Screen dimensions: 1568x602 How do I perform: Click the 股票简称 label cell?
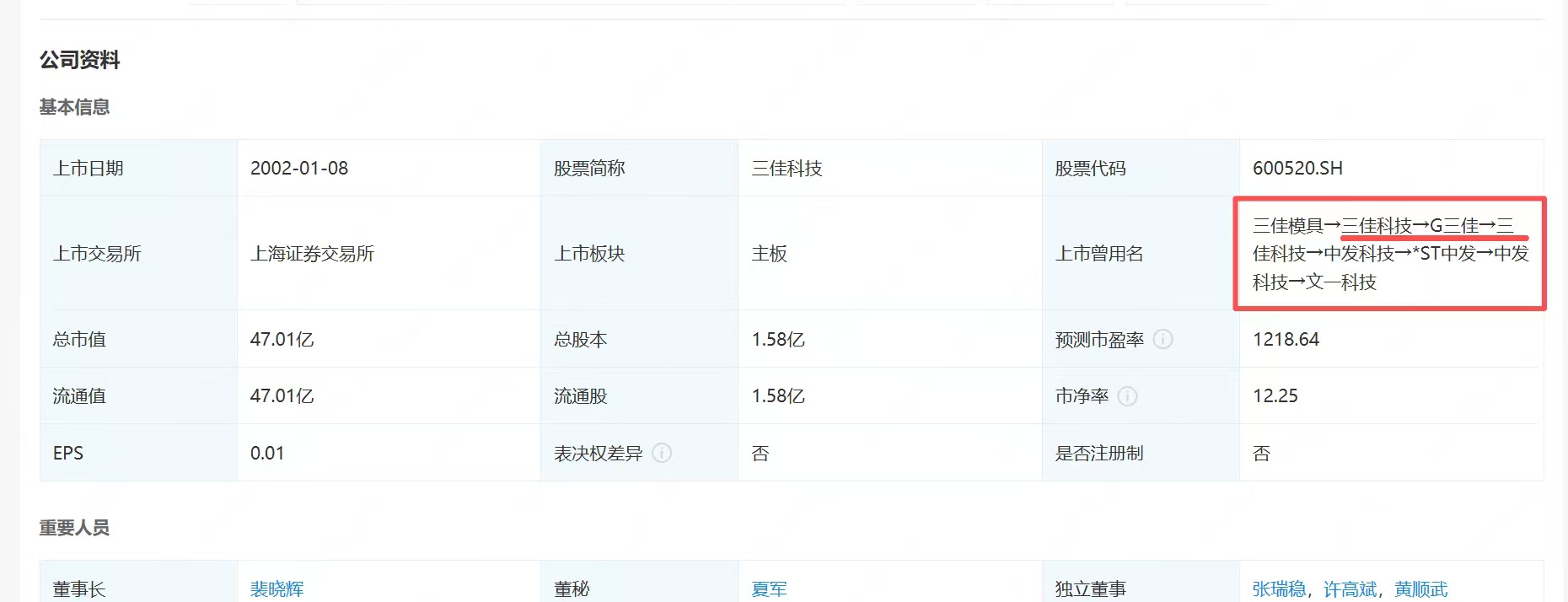tap(639, 168)
